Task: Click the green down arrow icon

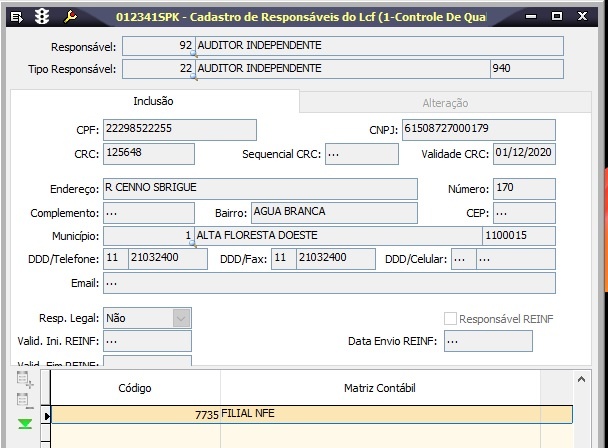Action: point(25,424)
